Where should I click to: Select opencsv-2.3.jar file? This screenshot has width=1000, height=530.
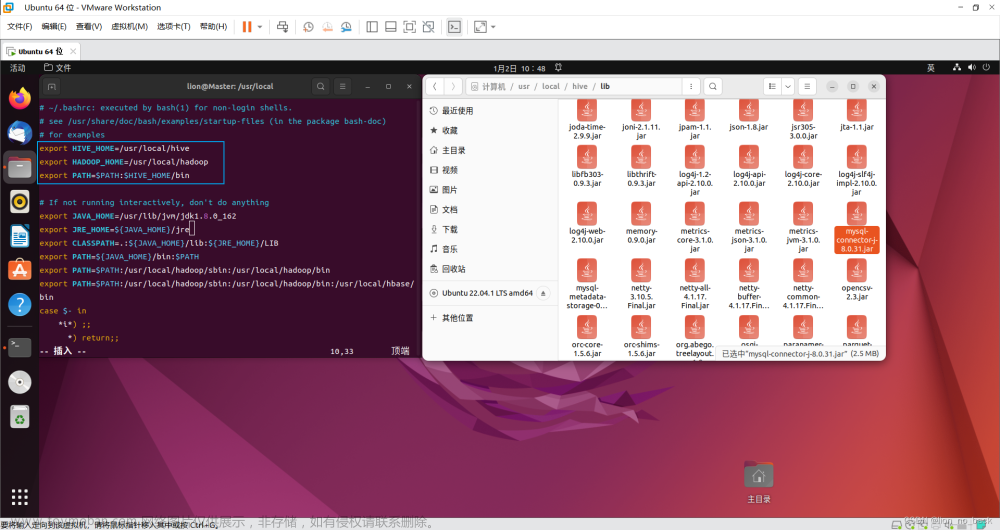click(x=857, y=281)
